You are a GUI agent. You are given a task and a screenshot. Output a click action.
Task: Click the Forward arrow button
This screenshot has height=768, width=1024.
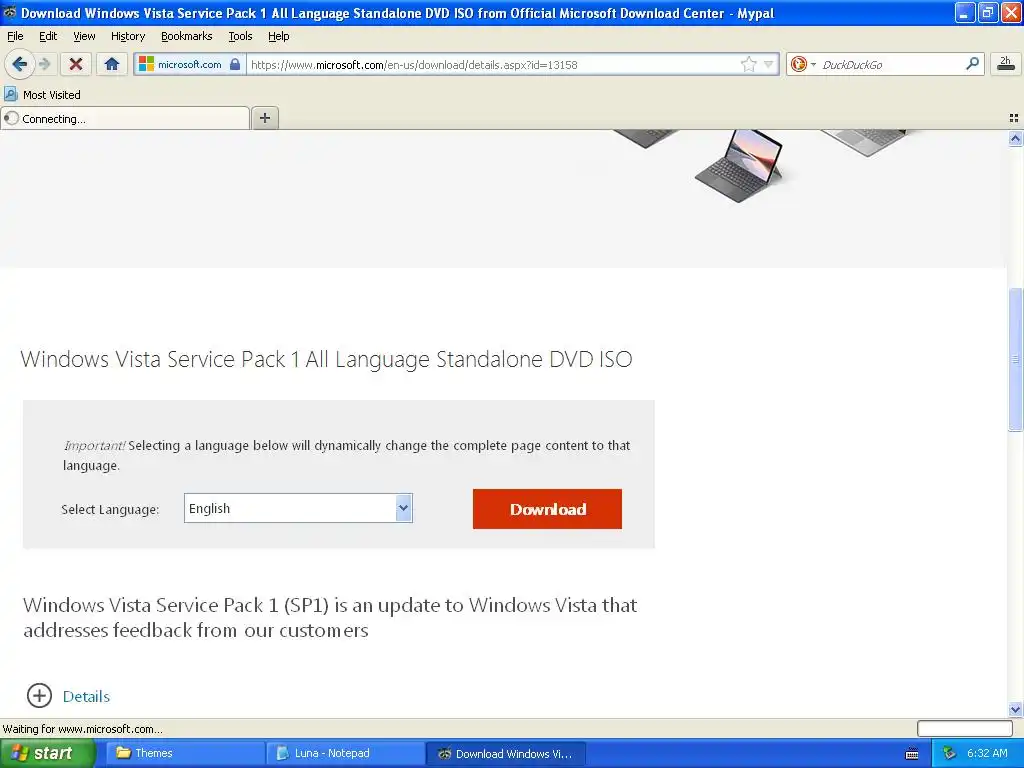click(x=44, y=64)
